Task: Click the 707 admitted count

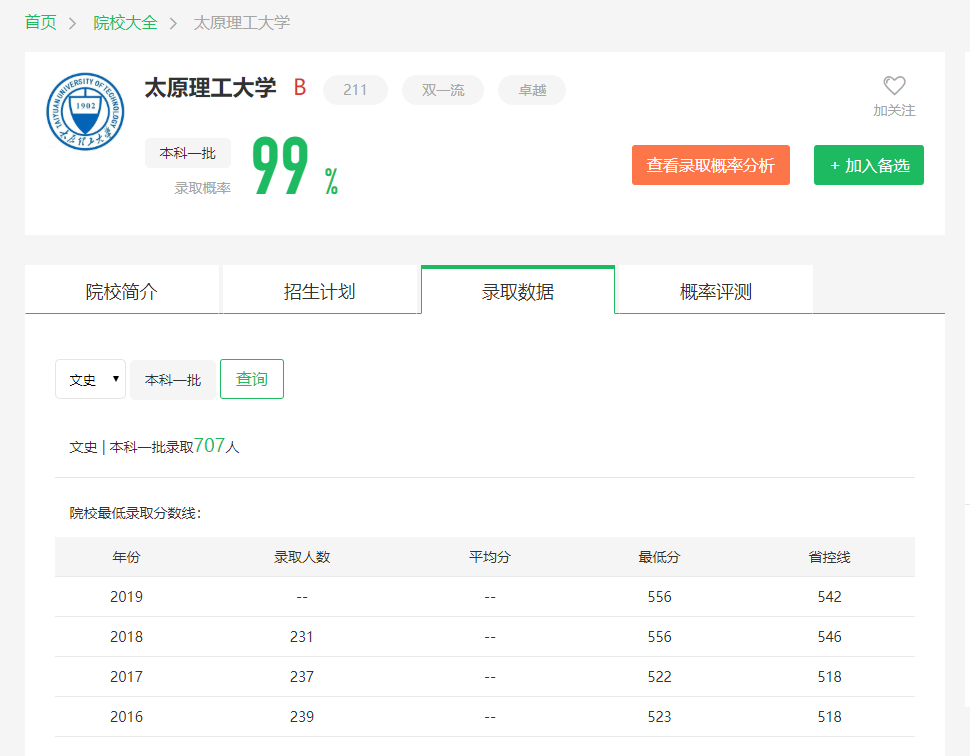Action: point(209,445)
